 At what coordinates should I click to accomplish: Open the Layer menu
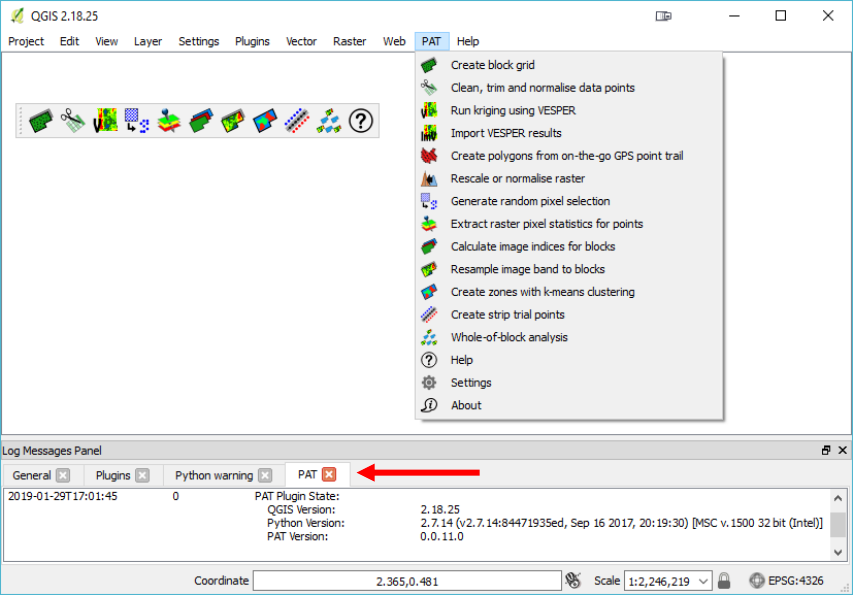tap(148, 41)
